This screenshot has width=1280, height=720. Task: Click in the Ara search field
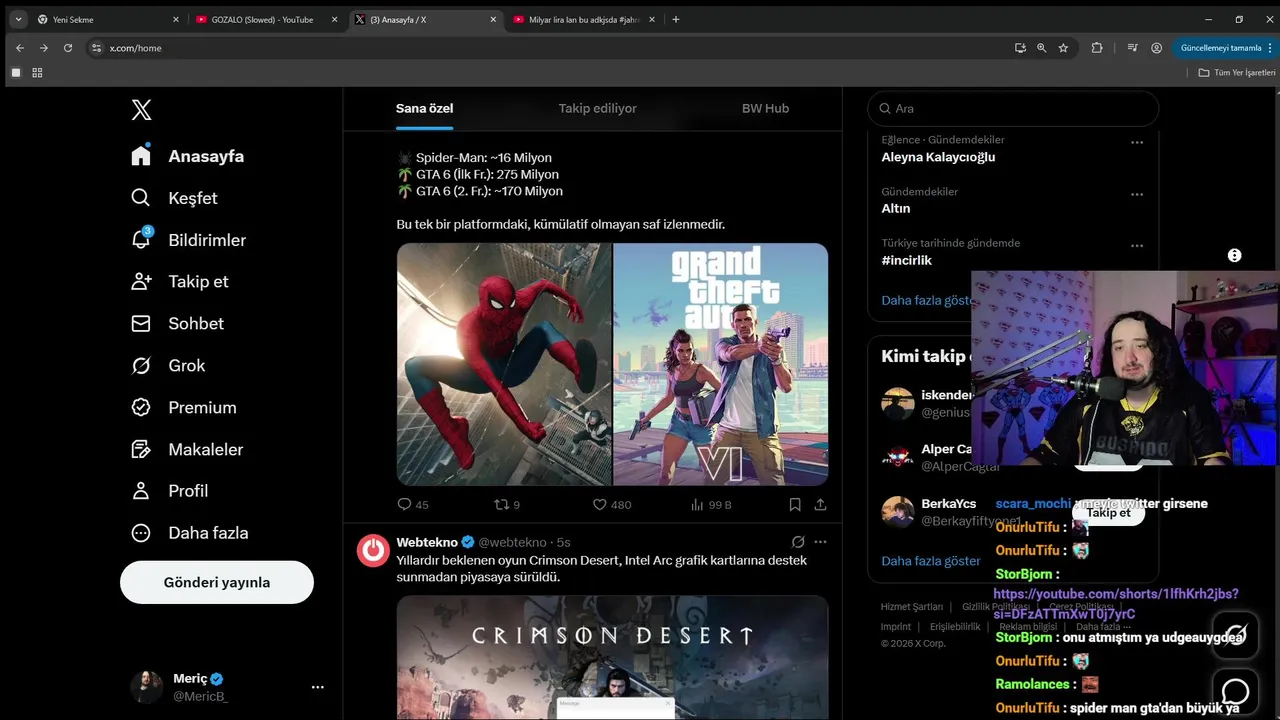[x=1013, y=108]
